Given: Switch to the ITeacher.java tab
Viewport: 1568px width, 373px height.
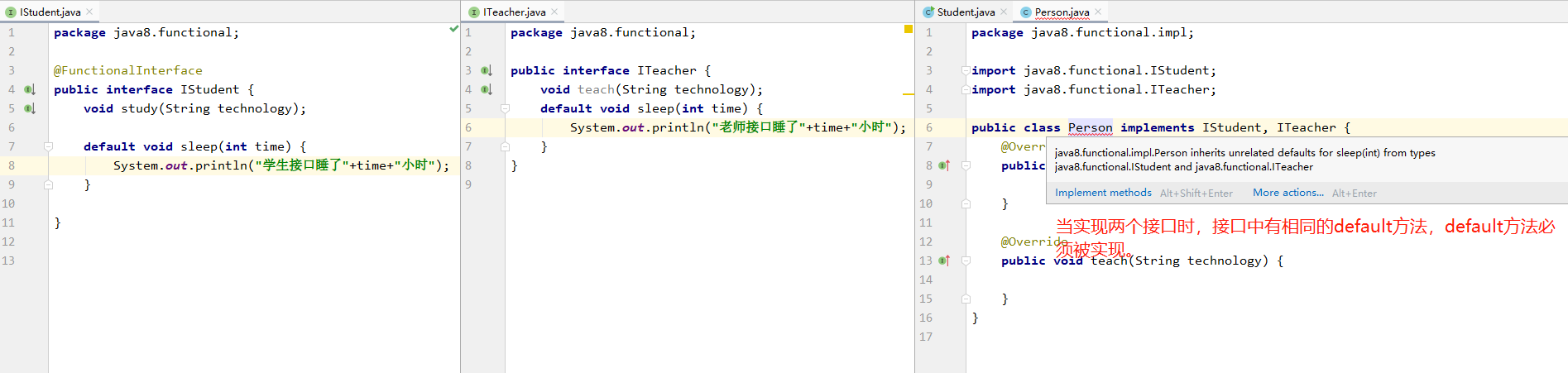Looking at the screenshot, I should click(514, 12).
